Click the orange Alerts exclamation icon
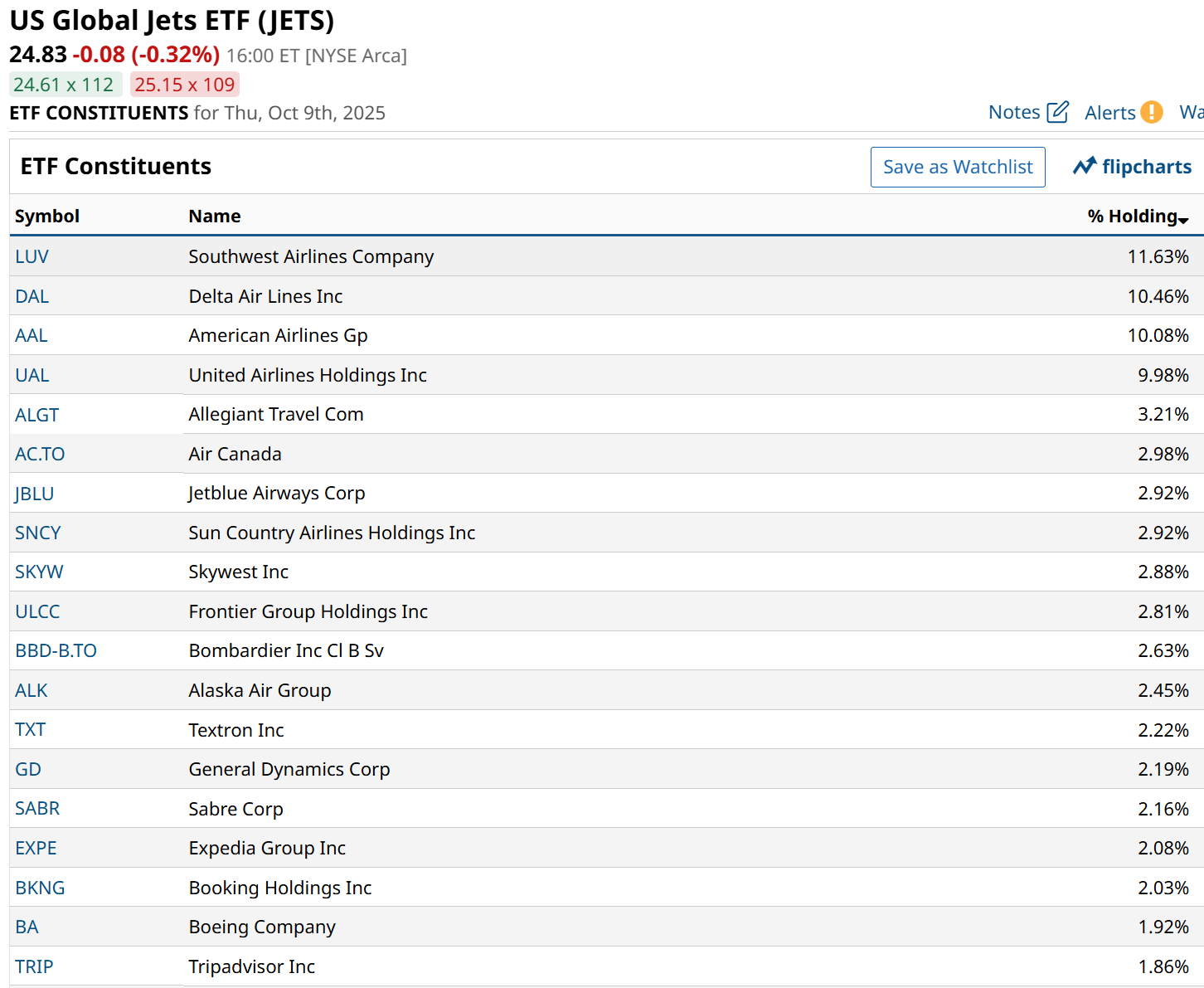Screen dimensions: 1204x988 (1152, 112)
